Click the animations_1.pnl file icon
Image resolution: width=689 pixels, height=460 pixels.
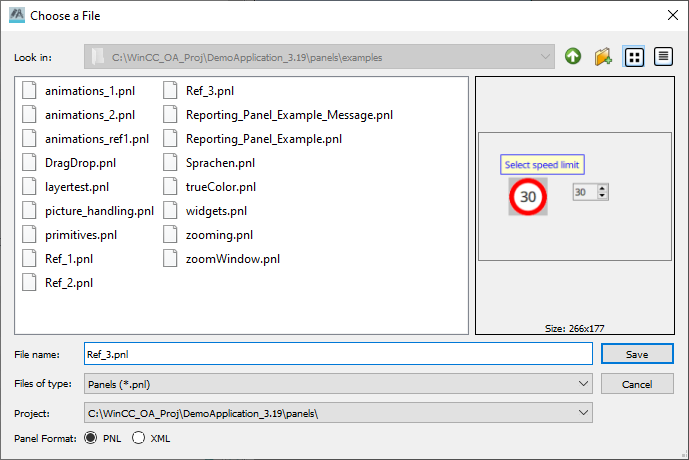(x=30, y=91)
